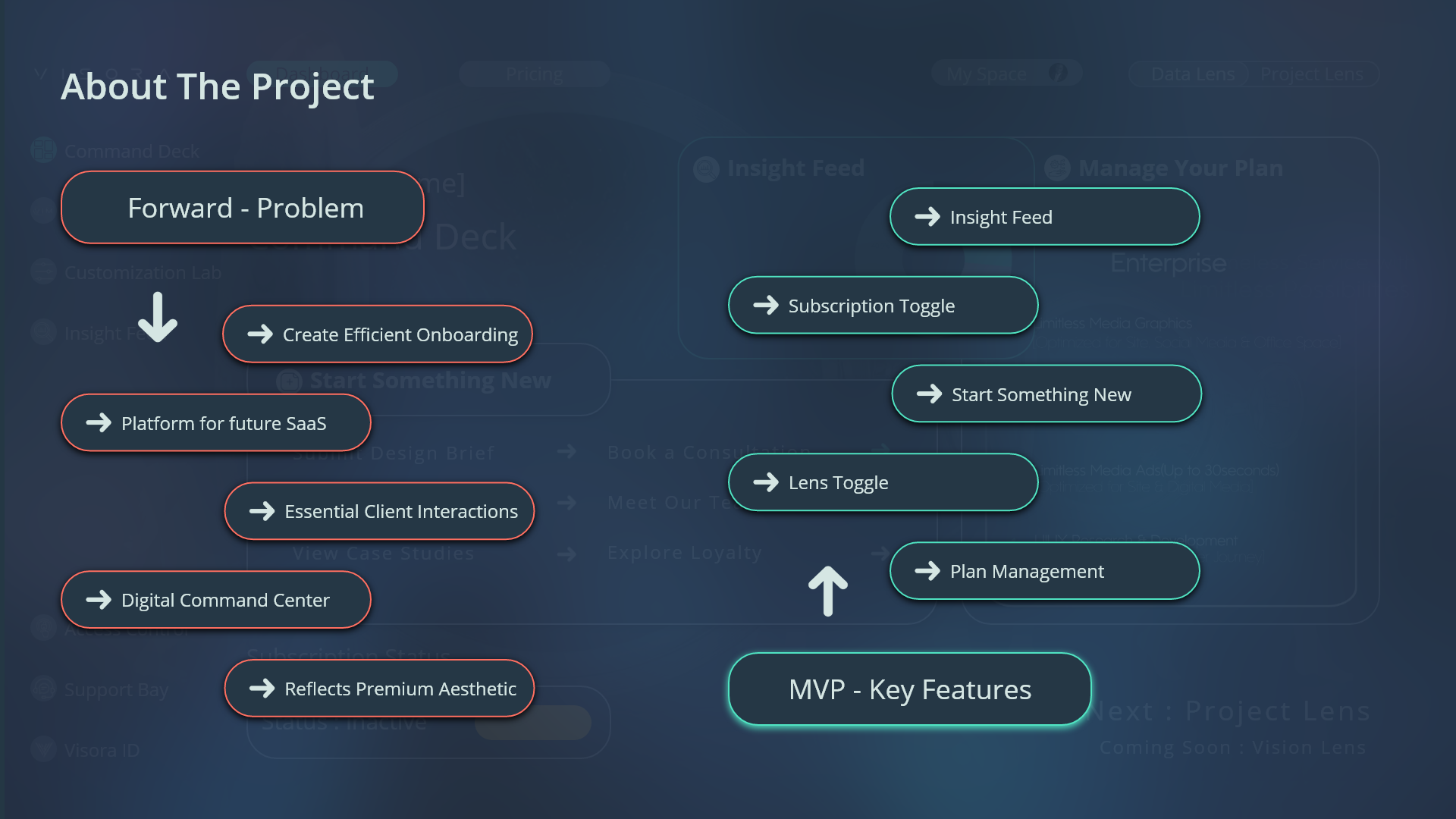
Task: Click the arrow icon in Insight Feed pill
Action: (x=927, y=217)
